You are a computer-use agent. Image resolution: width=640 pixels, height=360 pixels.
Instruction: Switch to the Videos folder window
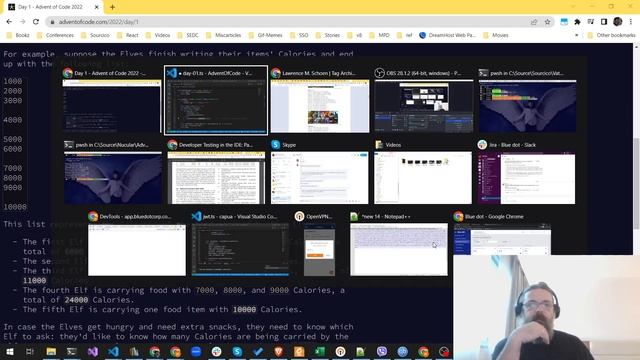423,172
